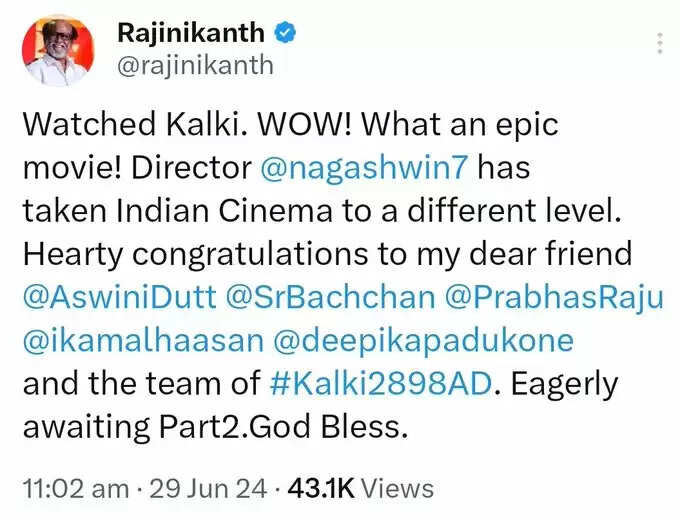Click the 43.1K Views count
Image resolution: width=680 pixels, height=521 pixels.
(x=360, y=489)
